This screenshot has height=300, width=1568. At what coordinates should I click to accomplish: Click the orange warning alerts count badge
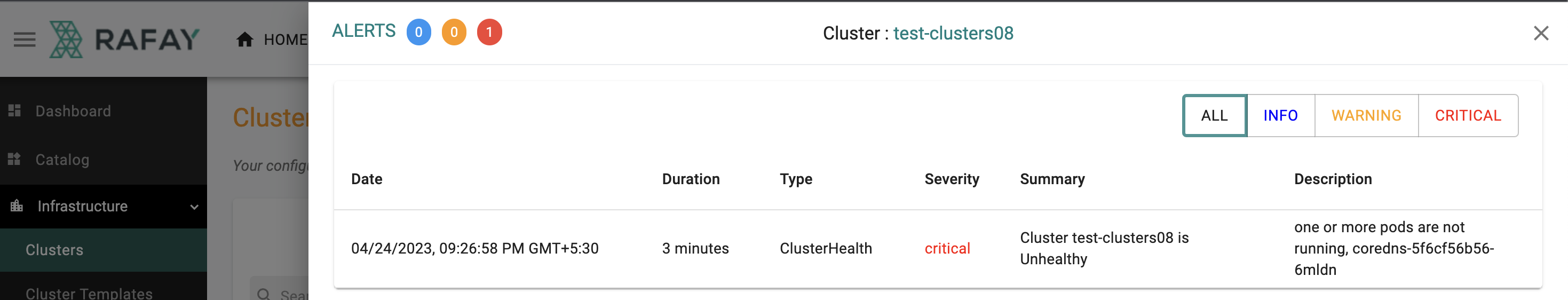click(x=454, y=32)
